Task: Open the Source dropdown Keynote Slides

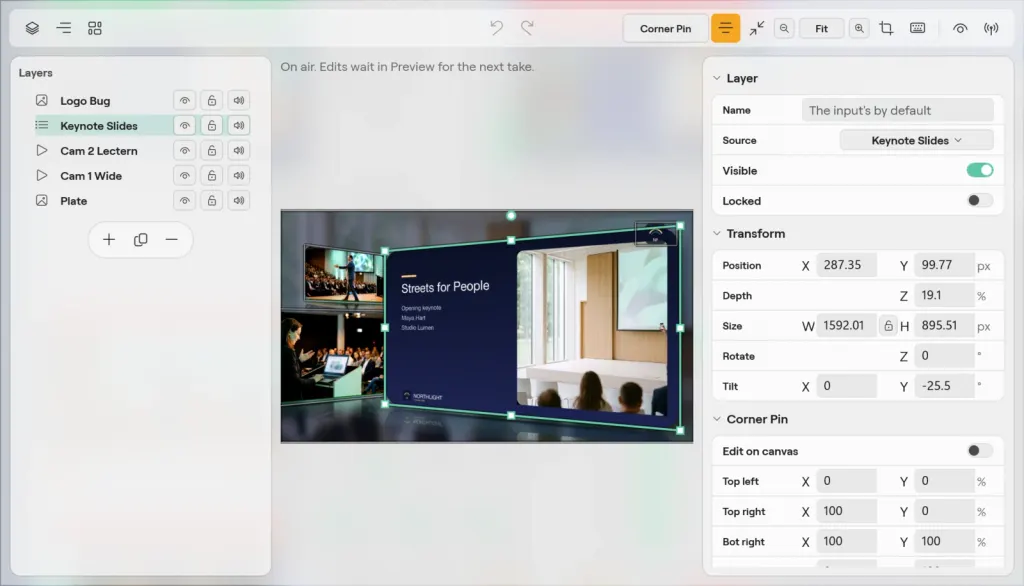Action: click(916, 140)
